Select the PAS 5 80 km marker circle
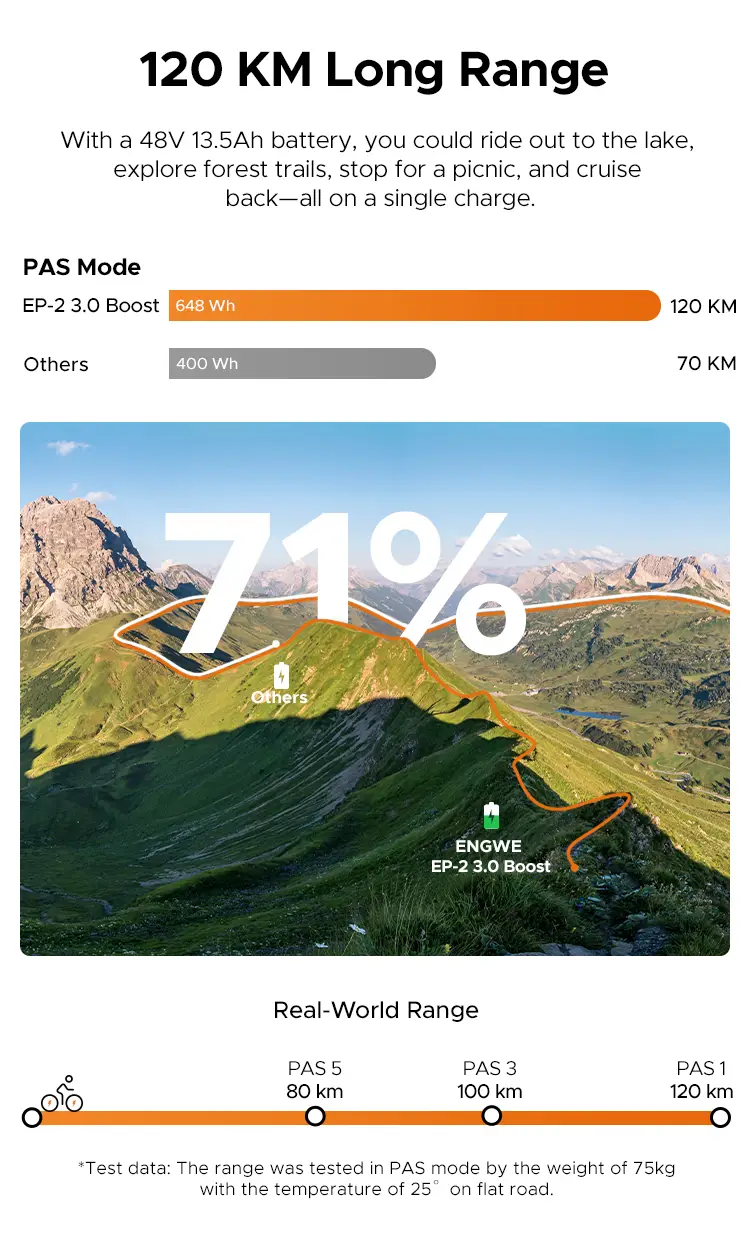The width and height of the screenshot is (750, 1258). click(x=315, y=1116)
